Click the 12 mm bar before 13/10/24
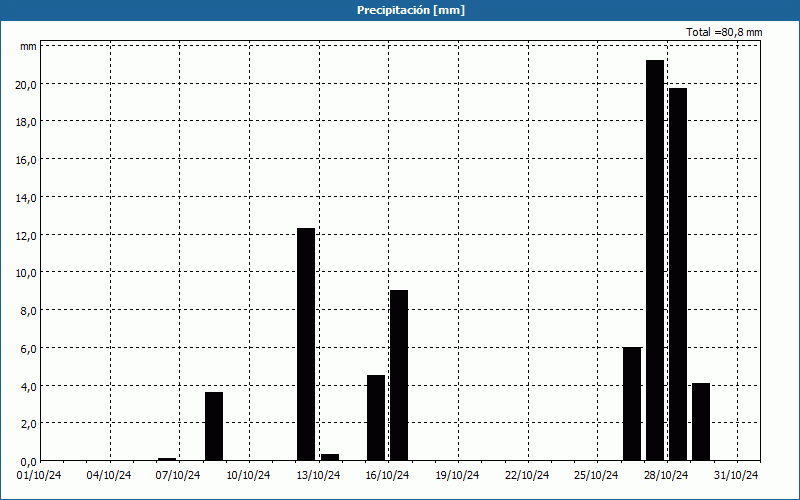Image resolution: width=800 pixels, height=500 pixels. (306, 344)
